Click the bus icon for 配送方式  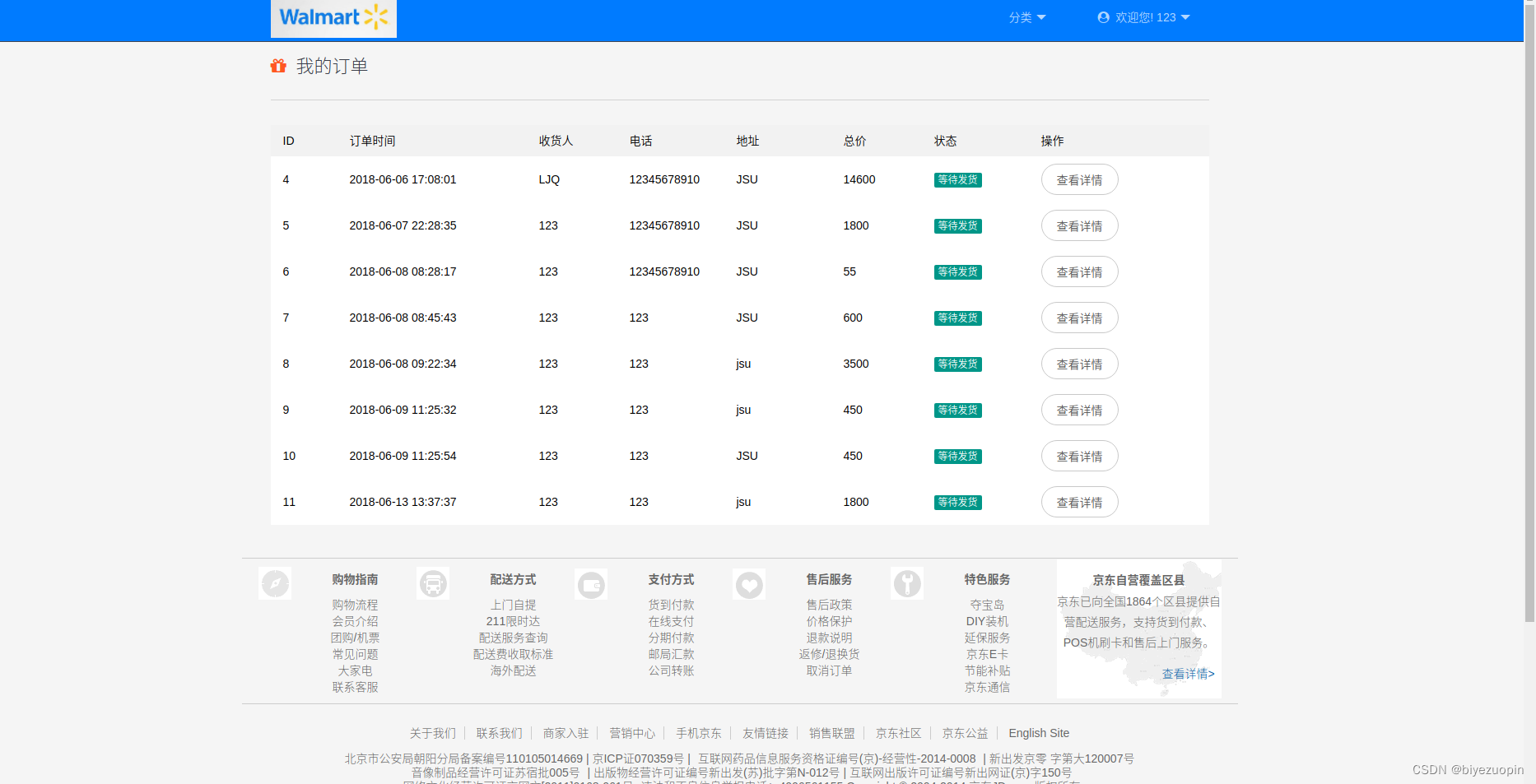tap(433, 584)
